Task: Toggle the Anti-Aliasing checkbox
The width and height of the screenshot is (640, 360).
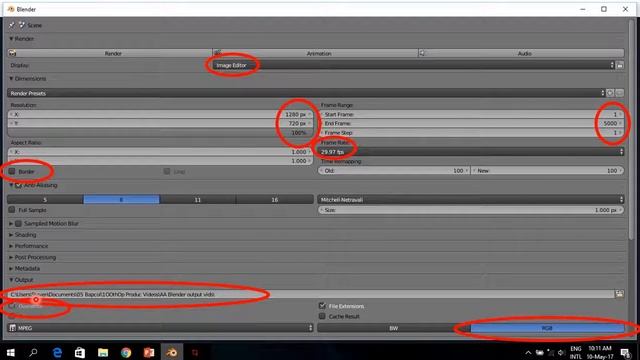Action: click(x=18, y=185)
